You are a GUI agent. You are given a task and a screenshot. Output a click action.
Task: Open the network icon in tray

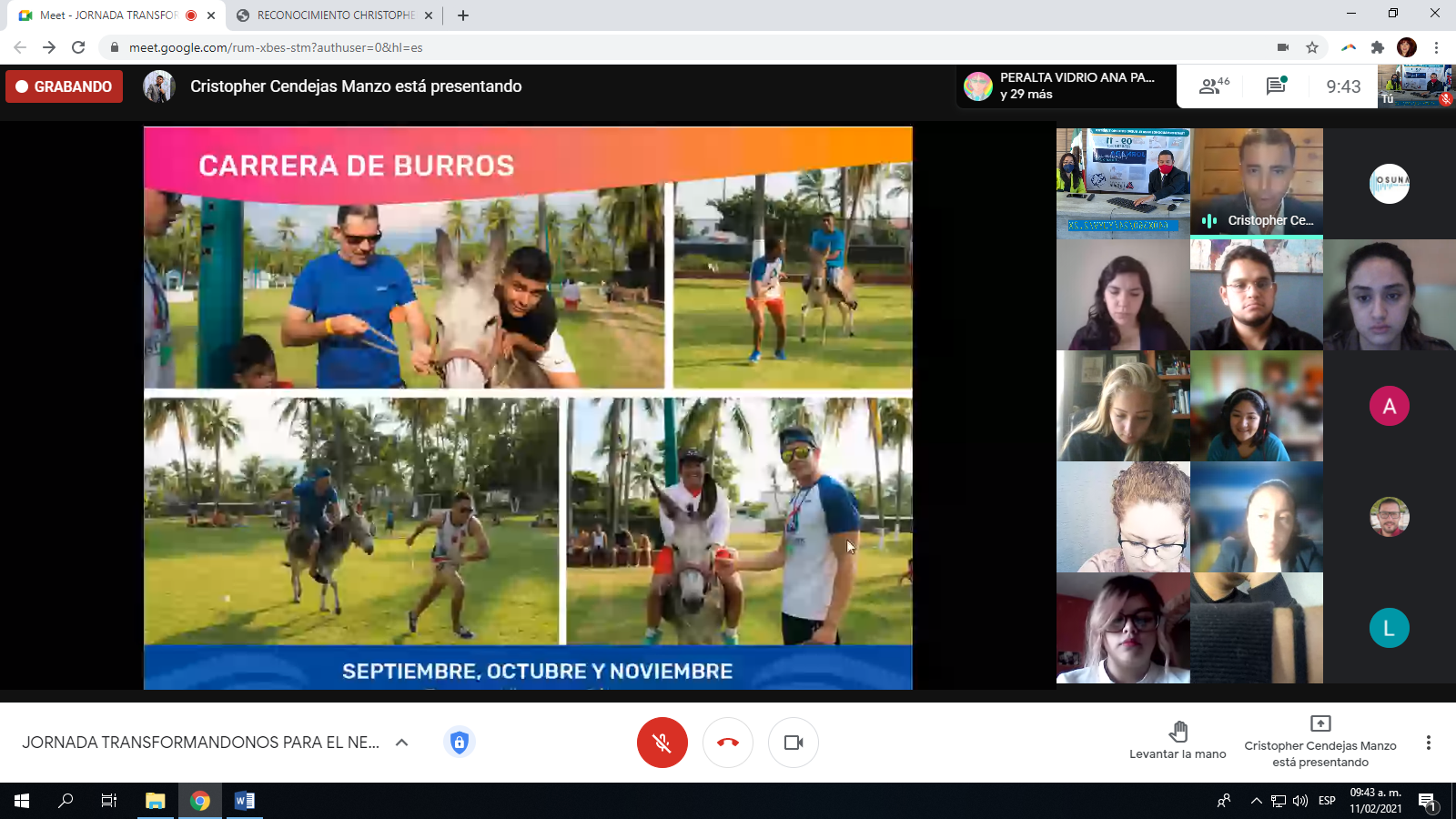(1279, 801)
